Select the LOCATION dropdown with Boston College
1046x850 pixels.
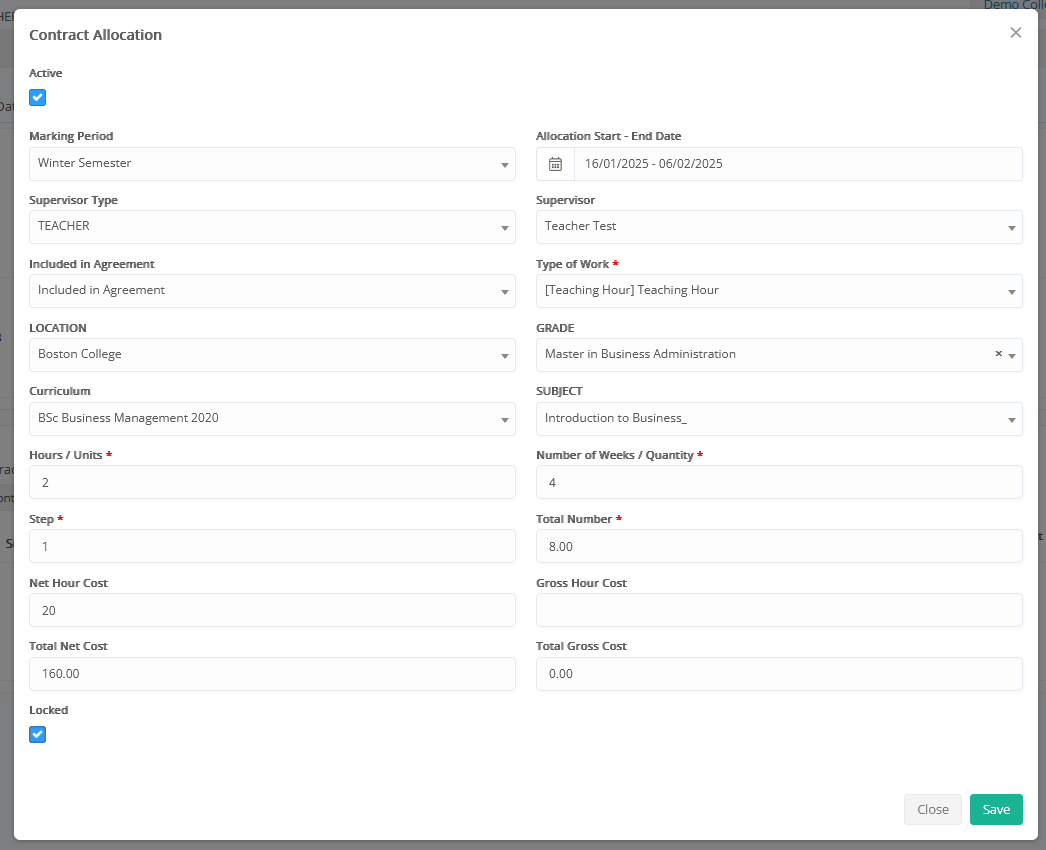(272, 355)
